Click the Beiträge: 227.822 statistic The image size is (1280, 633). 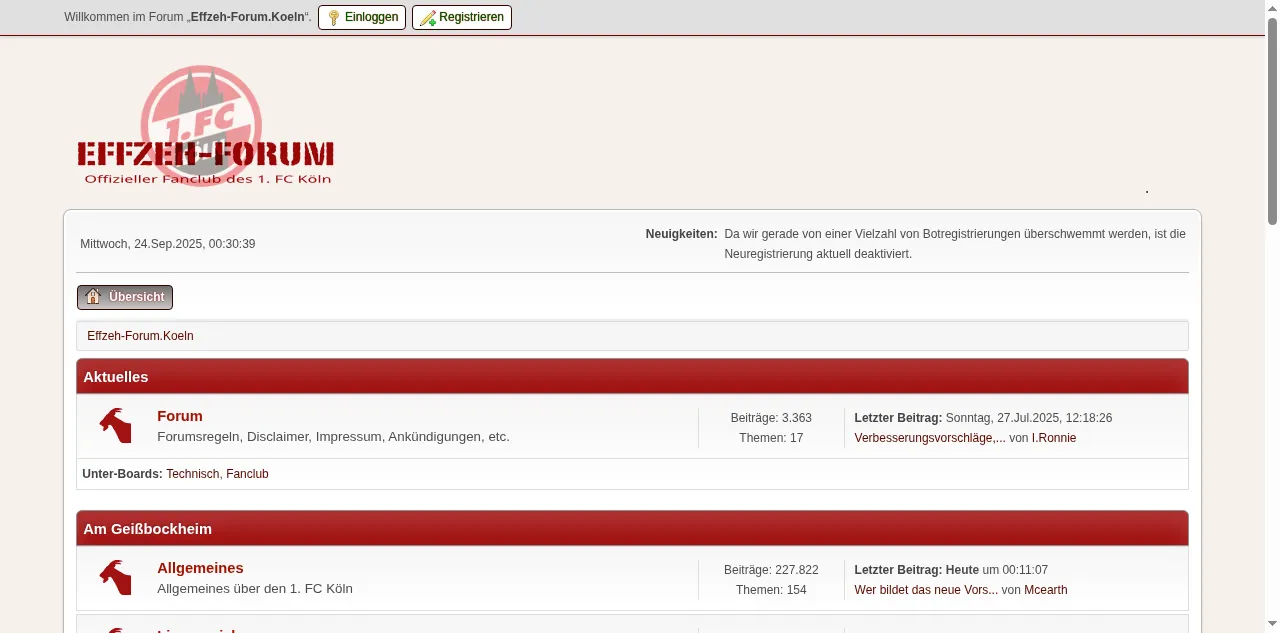pyautogui.click(x=771, y=570)
